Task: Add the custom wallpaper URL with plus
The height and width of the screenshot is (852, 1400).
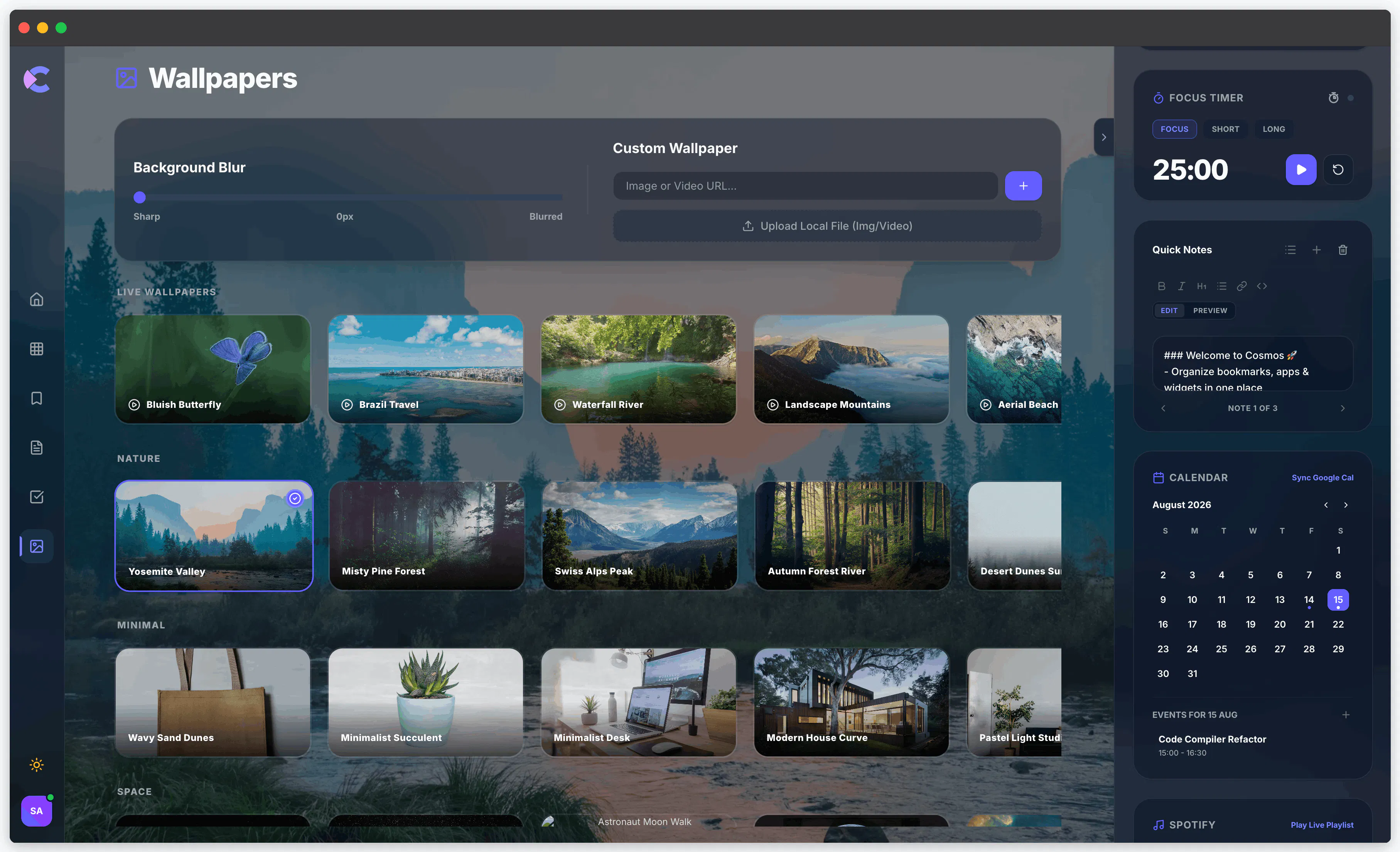Action: tap(1023, 186)
